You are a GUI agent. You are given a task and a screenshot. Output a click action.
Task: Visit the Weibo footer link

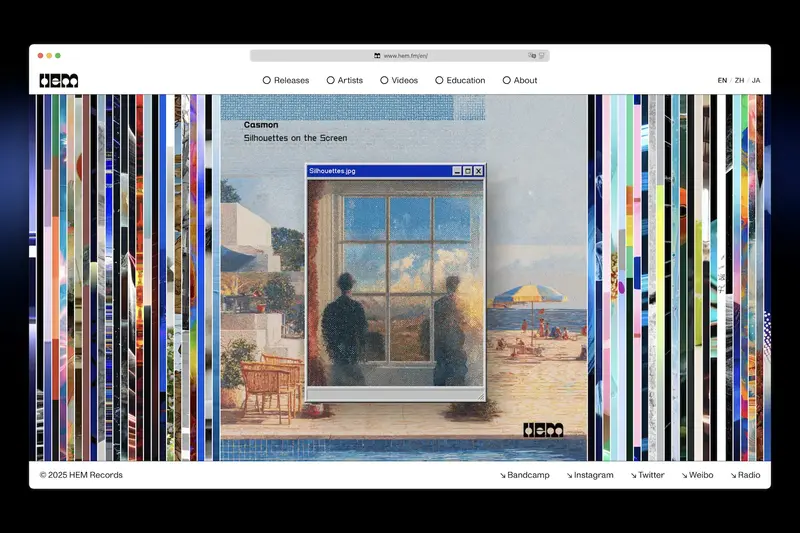697,475
